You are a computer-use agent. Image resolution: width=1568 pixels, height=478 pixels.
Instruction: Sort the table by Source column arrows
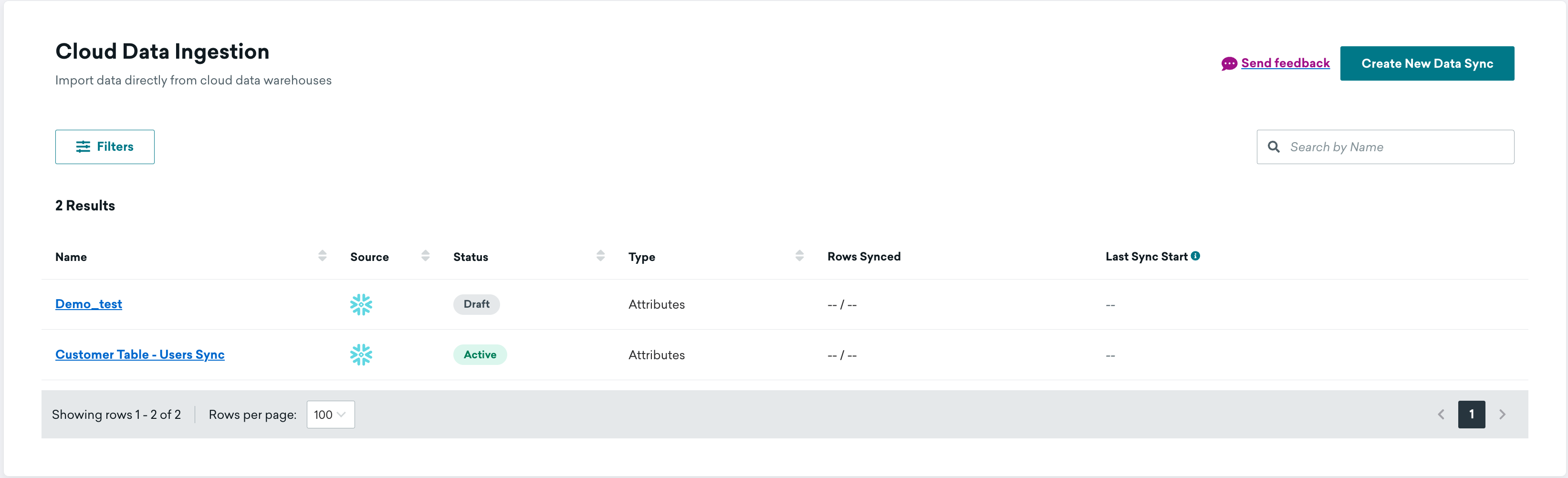pos(426,256)
